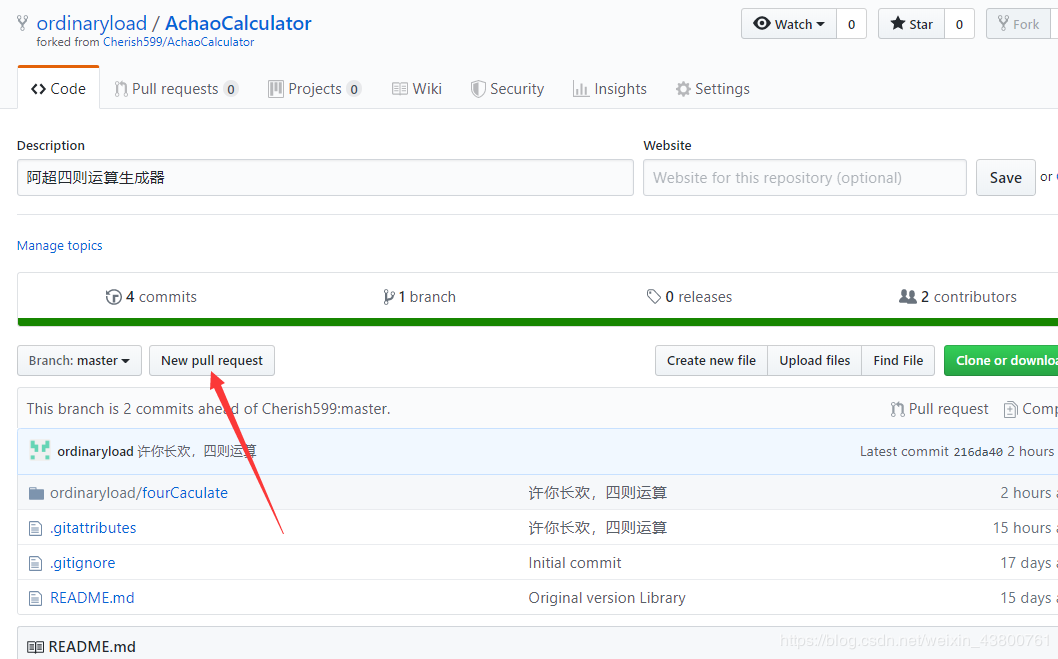Image resolution: width=1058 pixels, height=659 pixels.
Task: Click the fork icon beside ordinaryload
Action: [x=22, y=24]
